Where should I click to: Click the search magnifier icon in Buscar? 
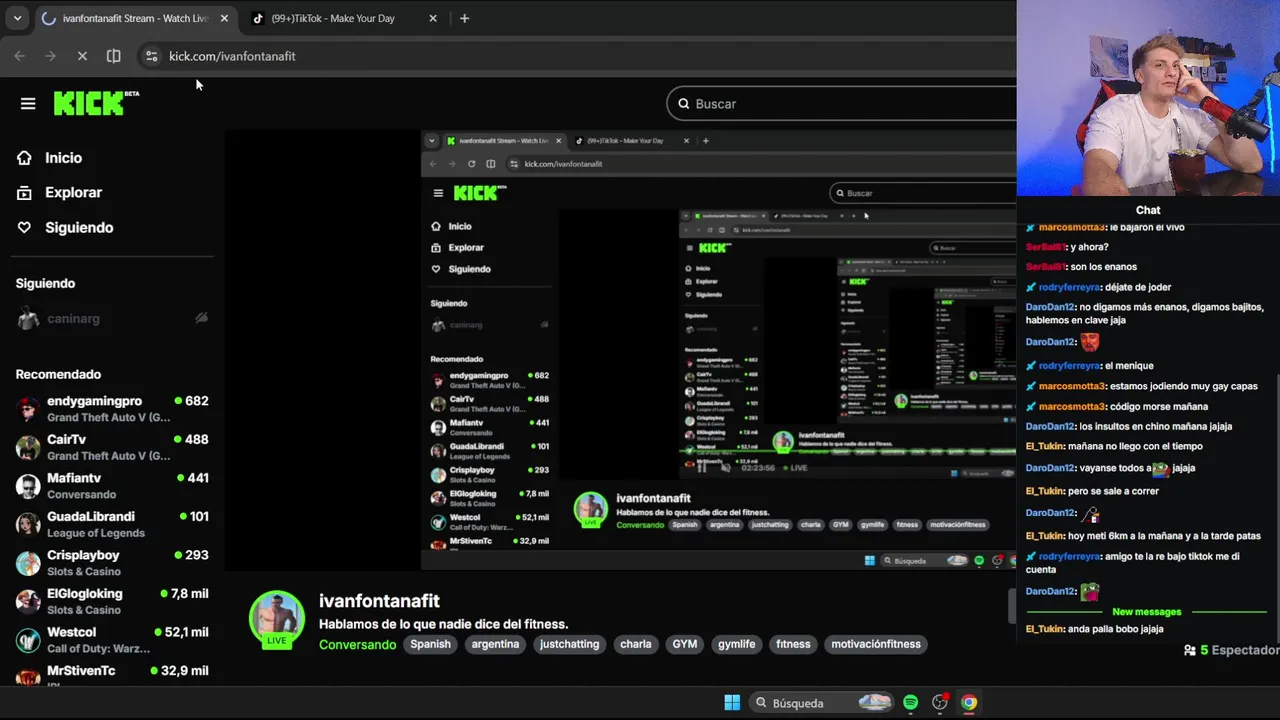(684, 104)
